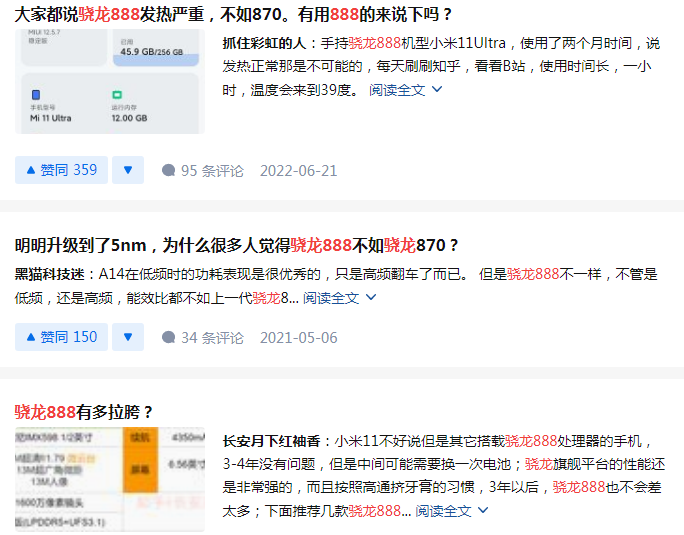The height and width of the screenshot is (535, 684).
Task: Downvote the answer with 359 upvotes
Action: [128, 170]
